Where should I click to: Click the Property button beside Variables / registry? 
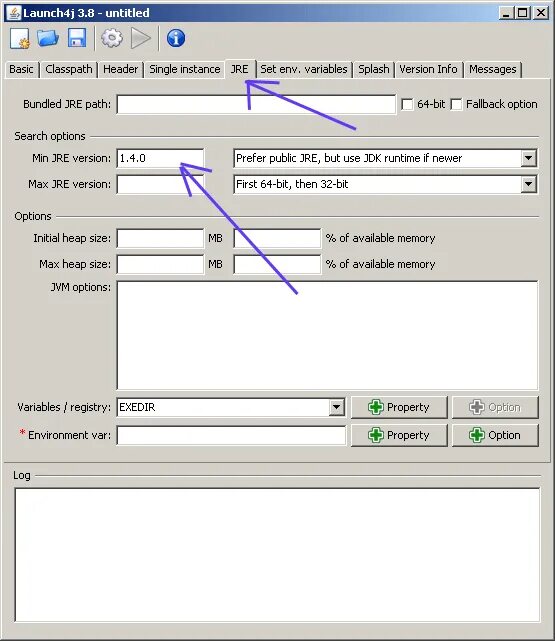pos(399,407)
